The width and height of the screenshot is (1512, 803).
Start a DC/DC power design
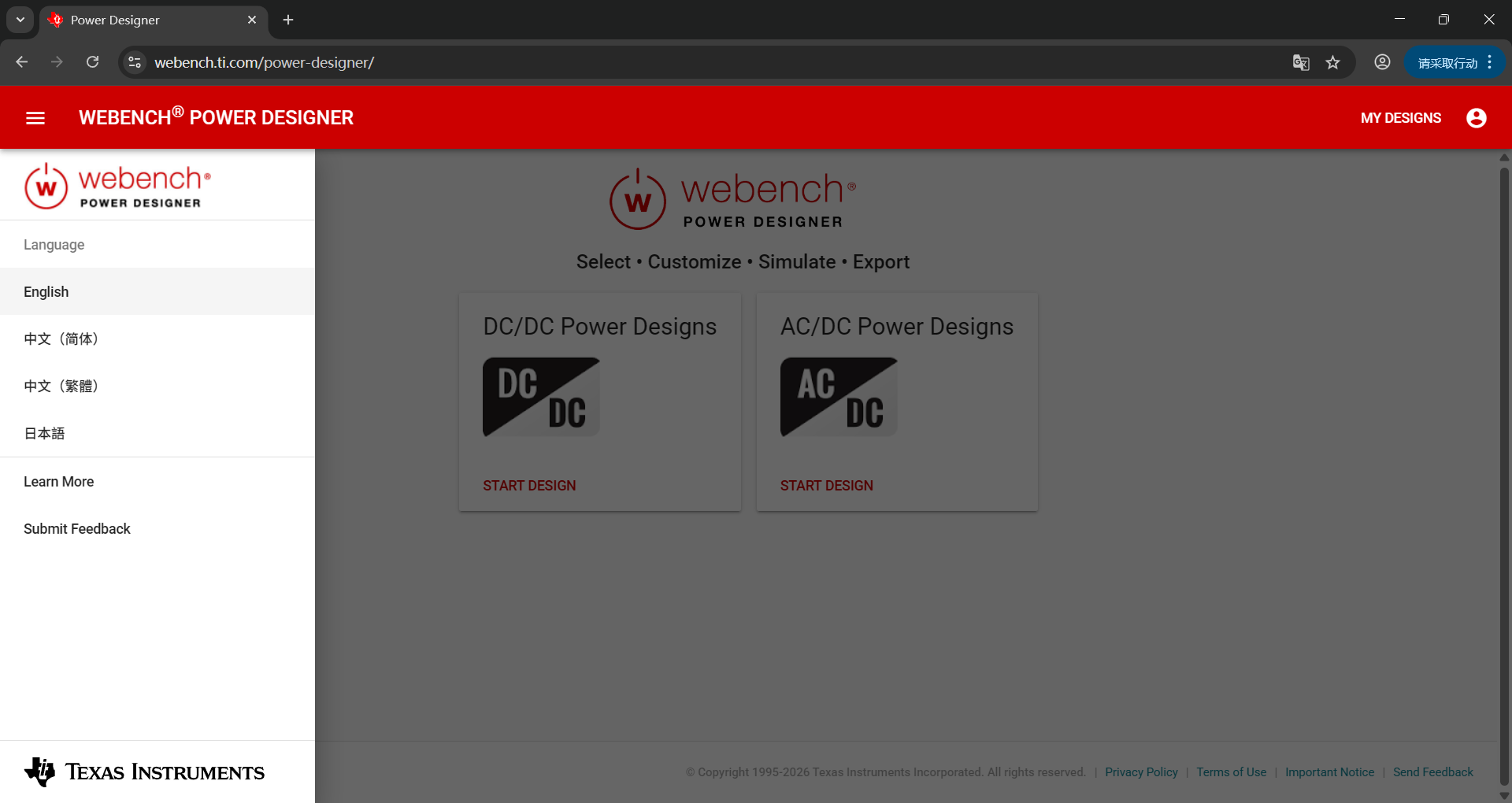[529, 486]
